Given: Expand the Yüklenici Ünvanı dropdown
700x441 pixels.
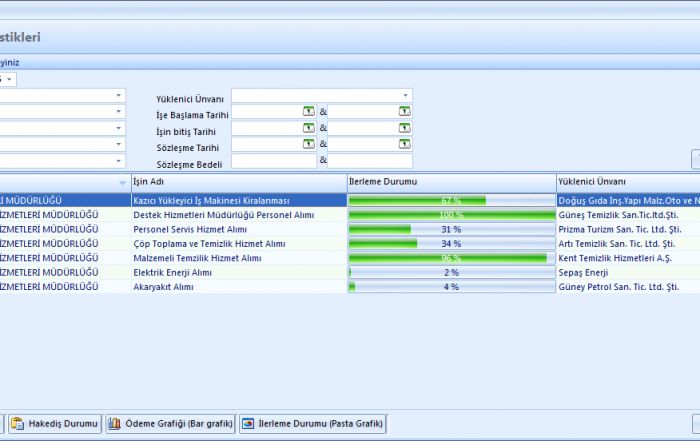Looking at the screenshot, I should [405, 96].
